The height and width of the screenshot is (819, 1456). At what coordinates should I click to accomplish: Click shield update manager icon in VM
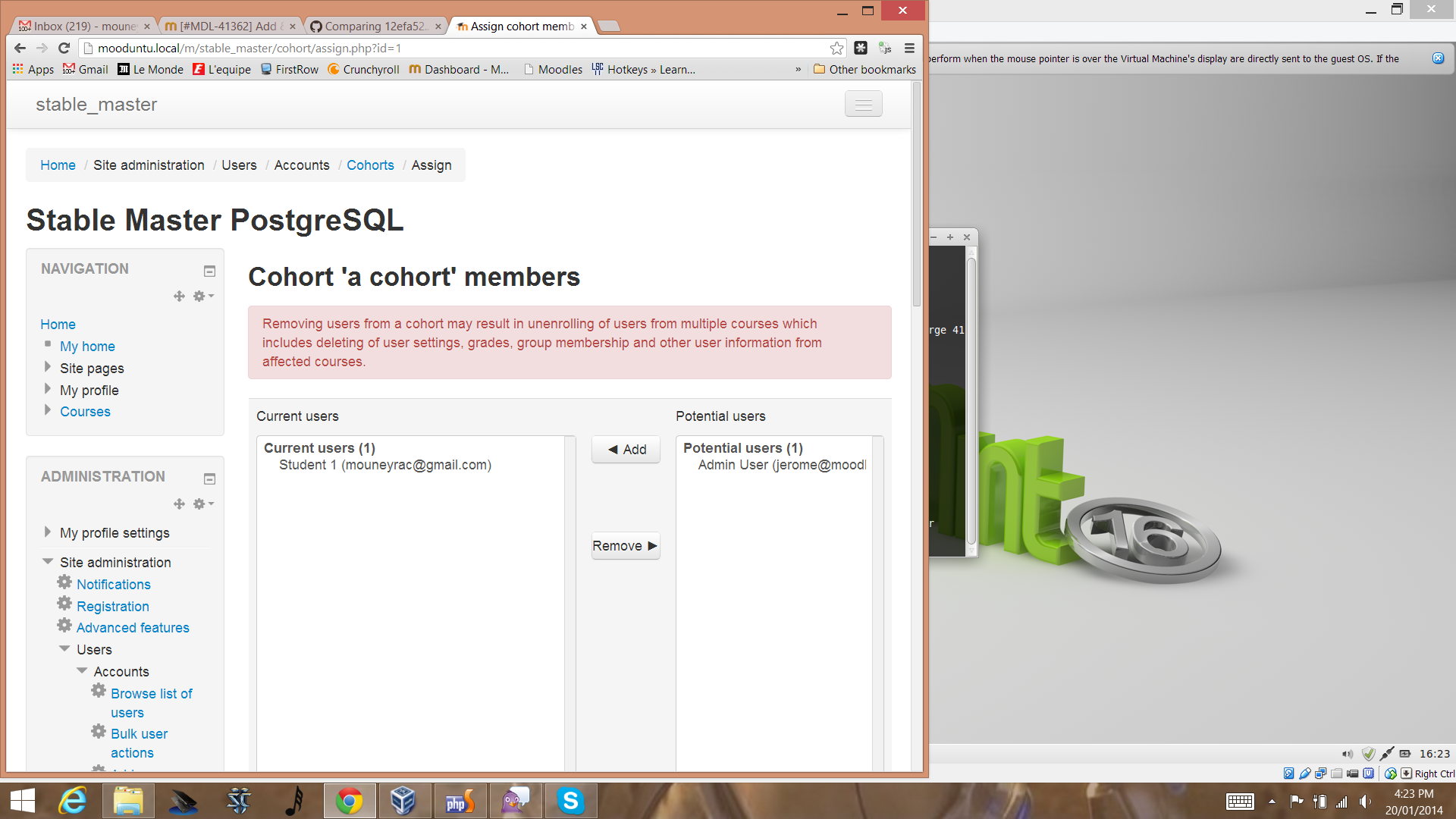1368,754
